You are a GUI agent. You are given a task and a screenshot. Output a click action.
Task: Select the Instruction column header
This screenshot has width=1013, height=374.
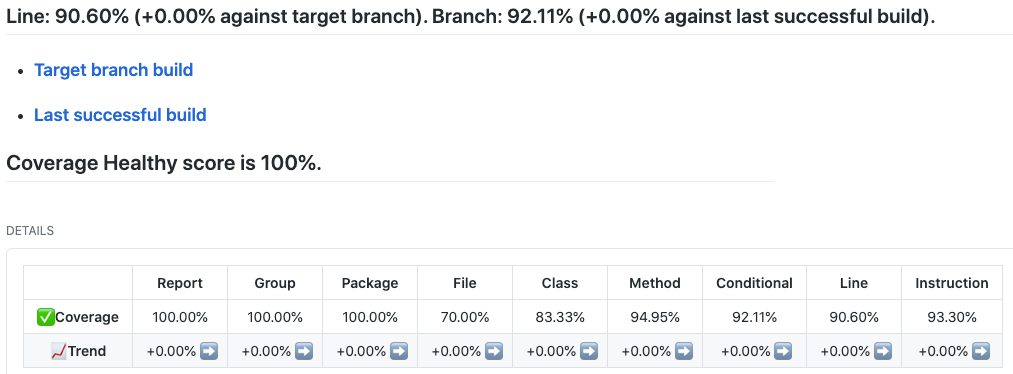point(952,283)
